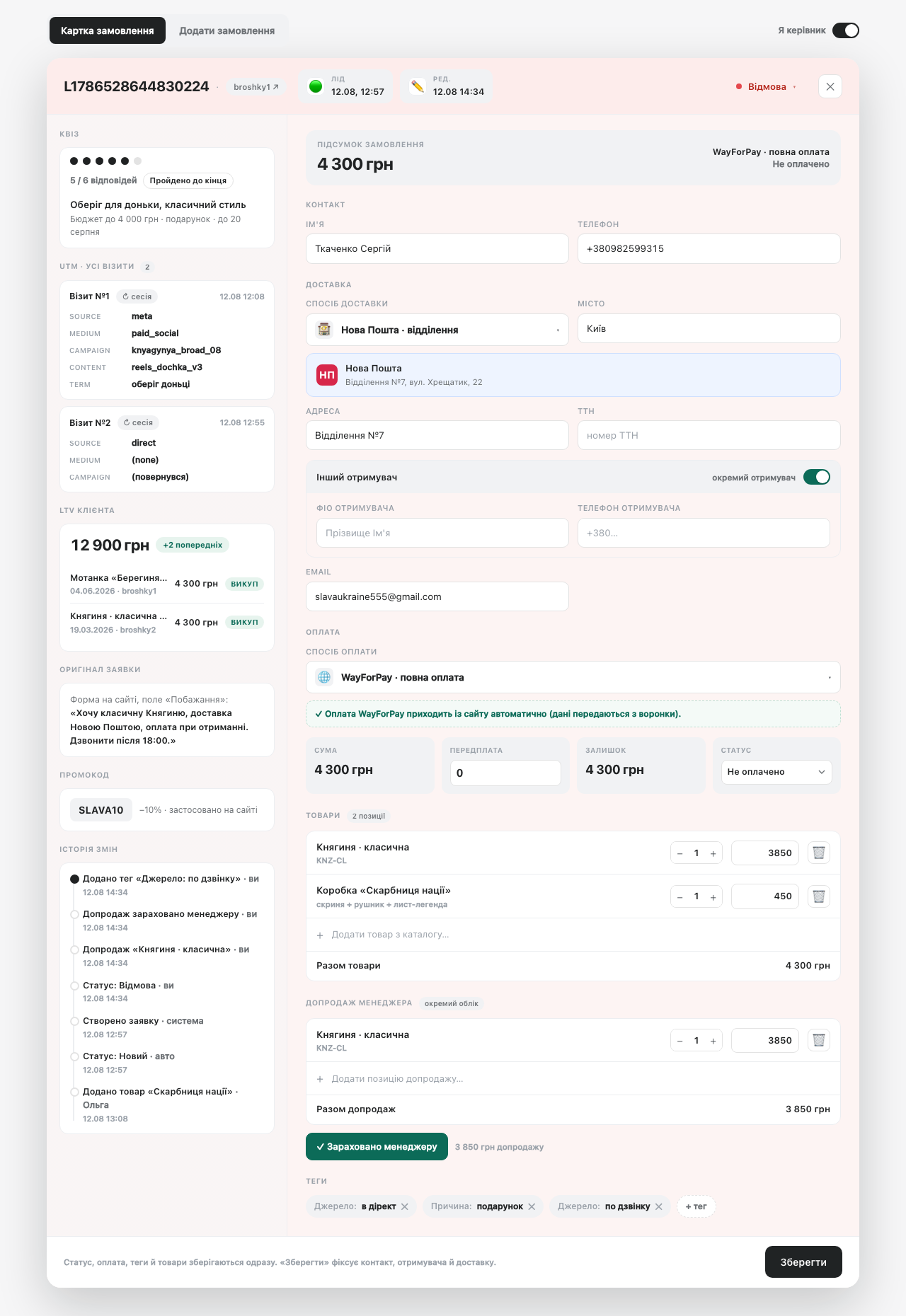
Task: Click the UTM visits count badge 2
Action: pos(147,267)
